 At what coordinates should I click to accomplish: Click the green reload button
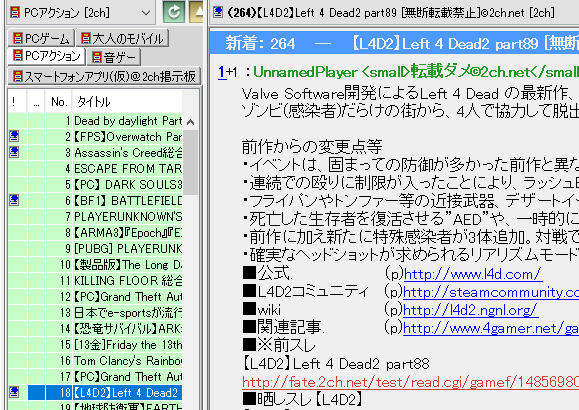[x=174, y=12]
